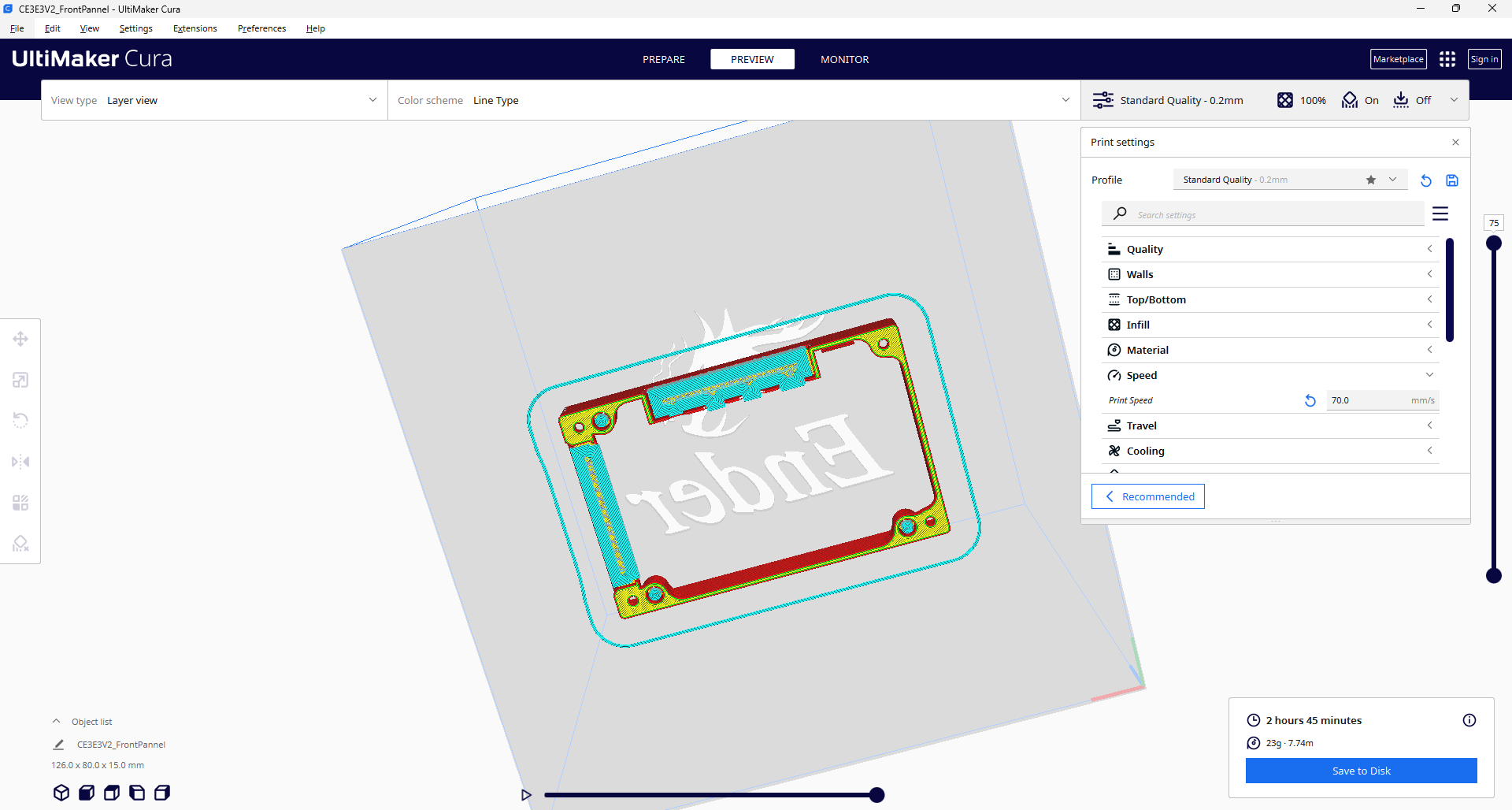1512x810 pixels.
Task: Expand the Cooling settings category
Action: click(1270, 451)
